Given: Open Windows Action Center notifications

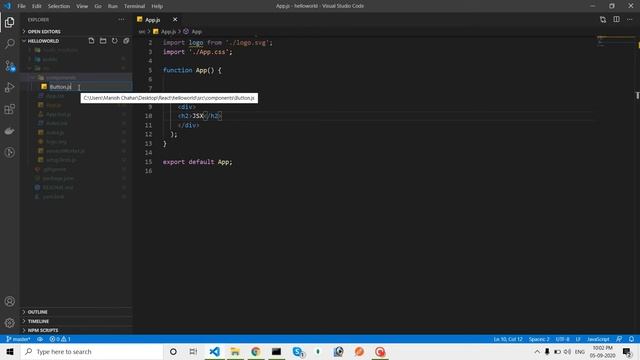Looking at the screenshot, I should tap(627, 351).
